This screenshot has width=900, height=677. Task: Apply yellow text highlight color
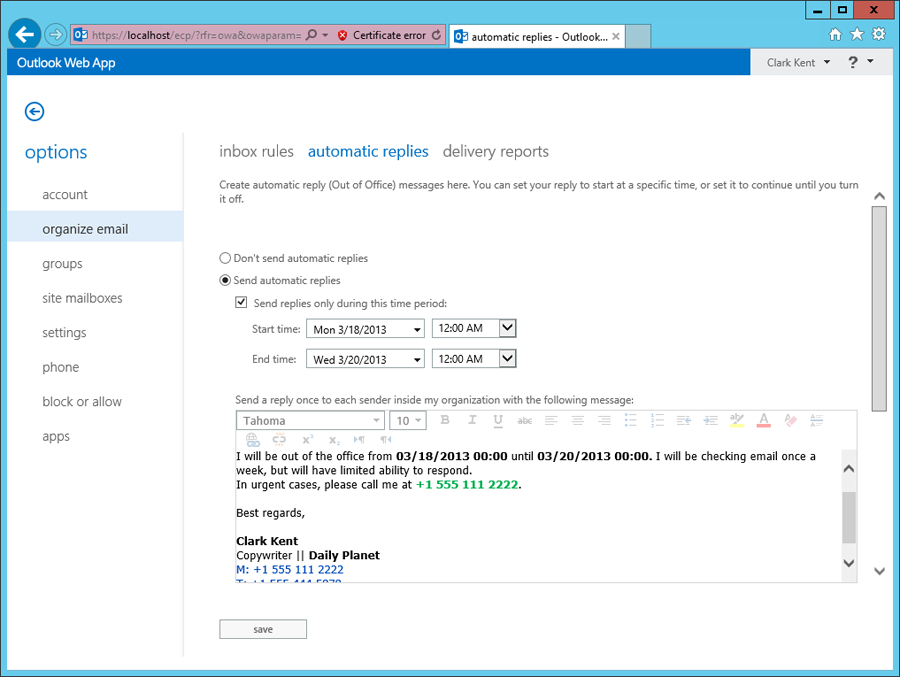[x=737, y=421]
